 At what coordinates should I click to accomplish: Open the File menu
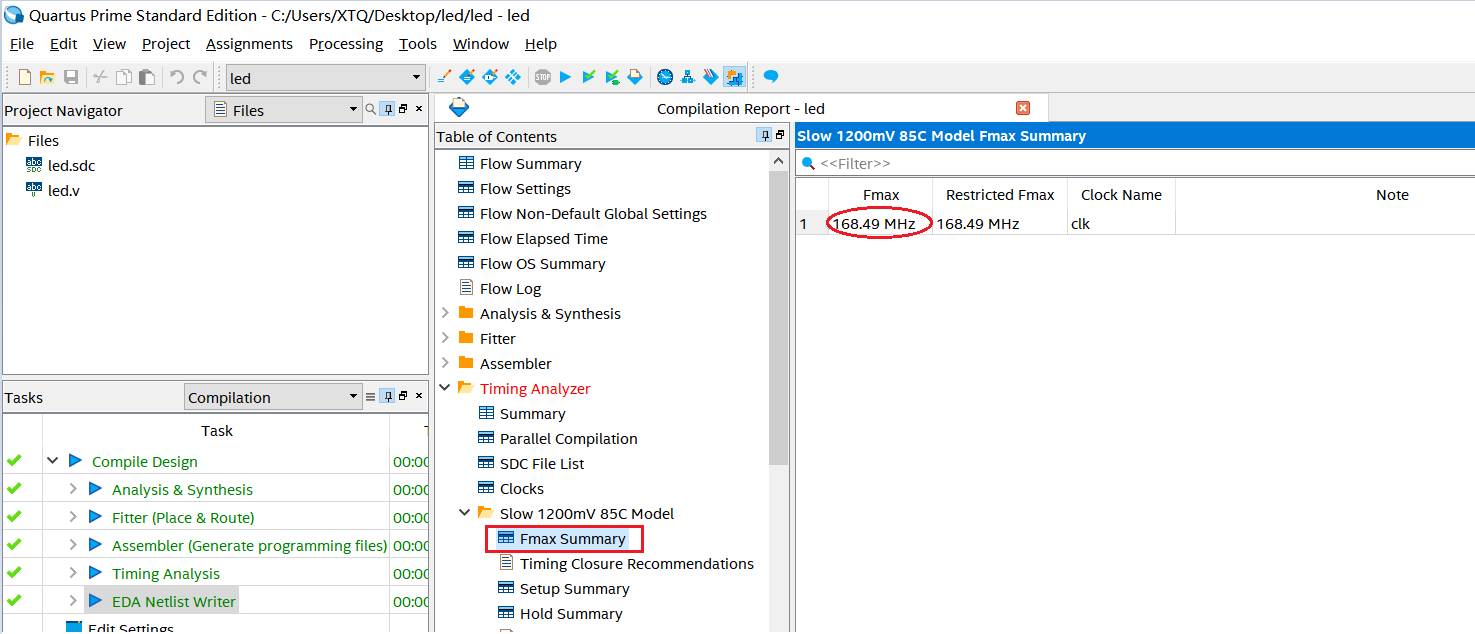22,44
